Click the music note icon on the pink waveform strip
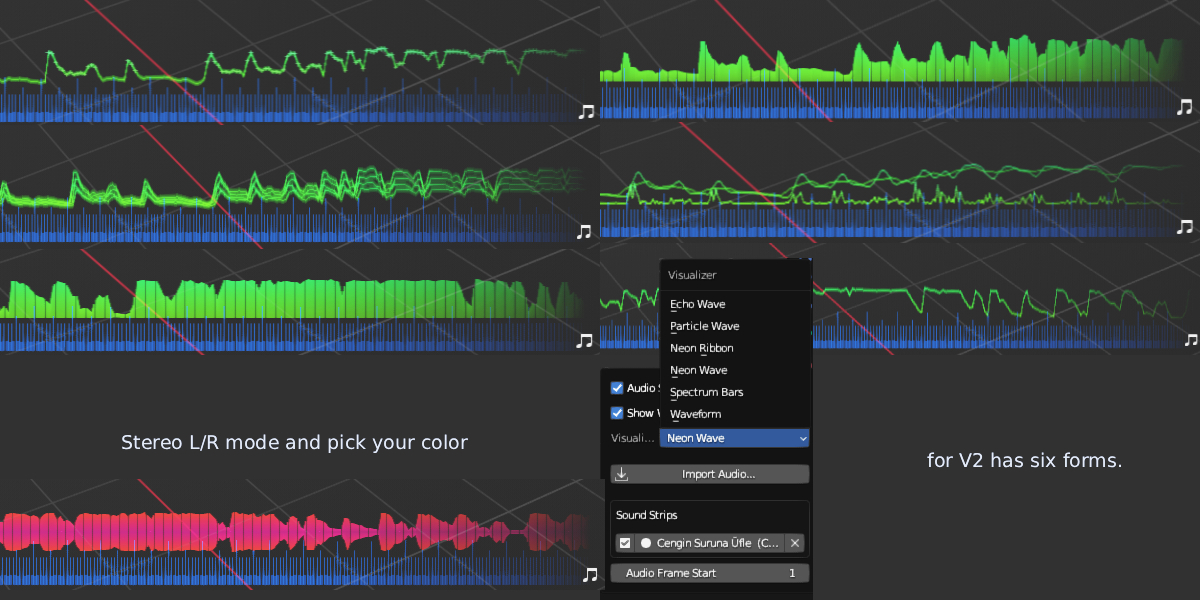1200x600 pixels. [590, 574]
